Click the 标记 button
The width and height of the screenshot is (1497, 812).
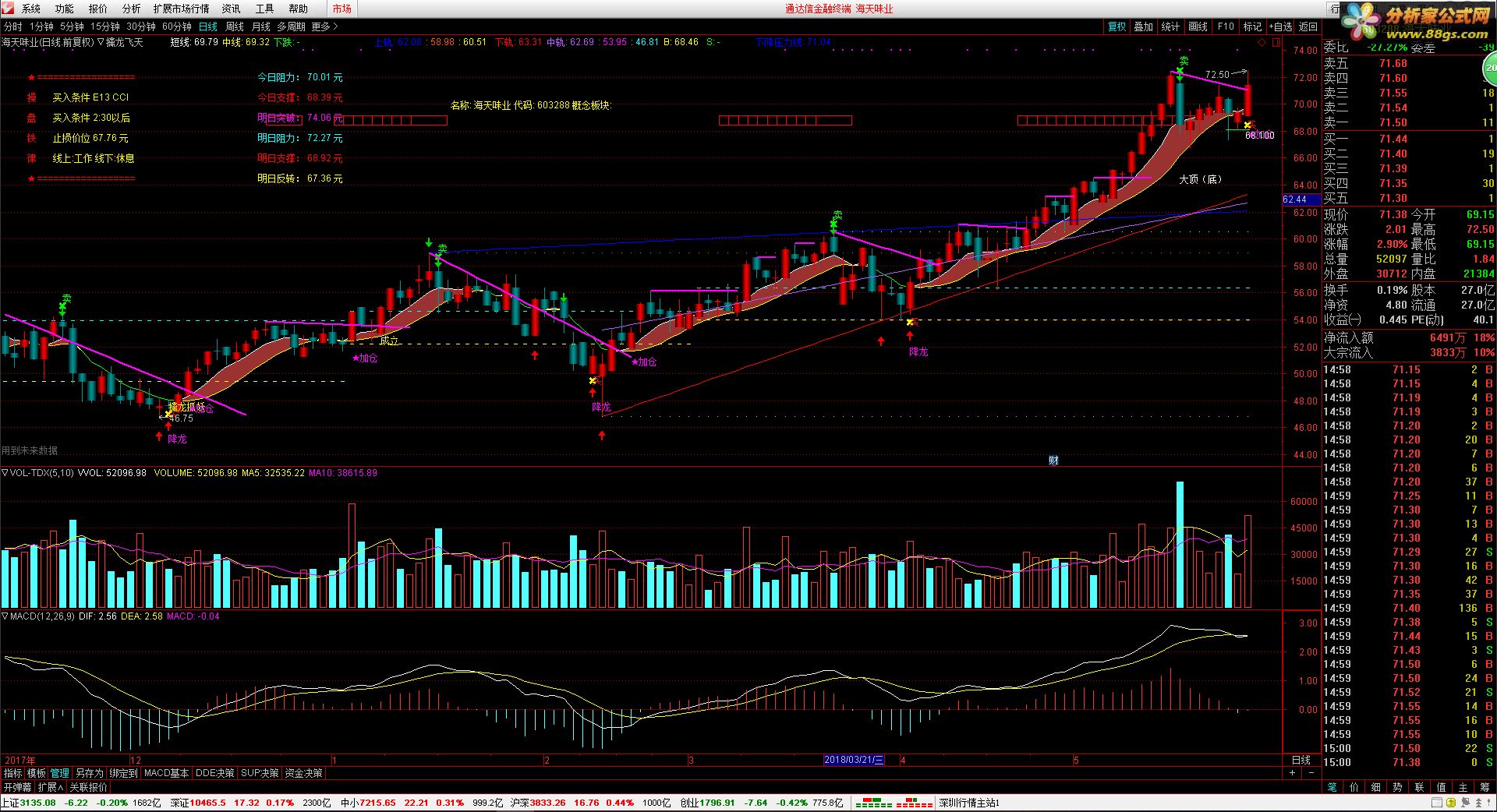coord(1252,26)
